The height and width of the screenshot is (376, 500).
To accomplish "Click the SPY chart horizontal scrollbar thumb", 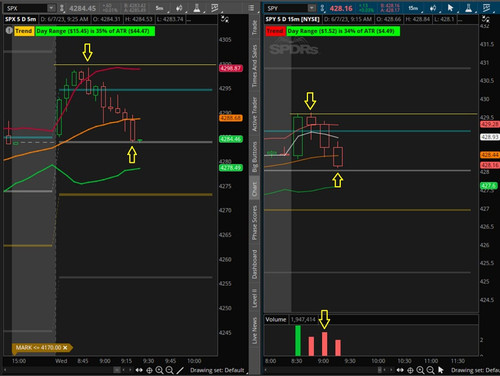I will 380,370.
